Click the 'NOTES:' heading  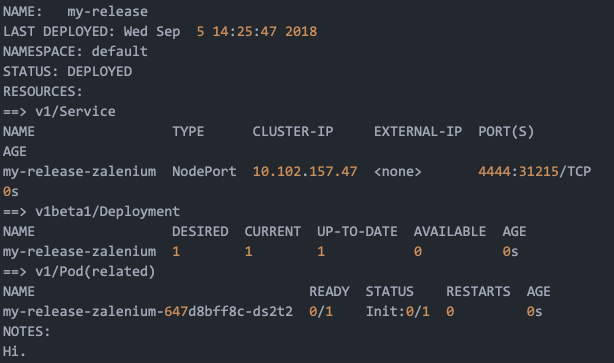pyautogui.click(x=27, y=331)
